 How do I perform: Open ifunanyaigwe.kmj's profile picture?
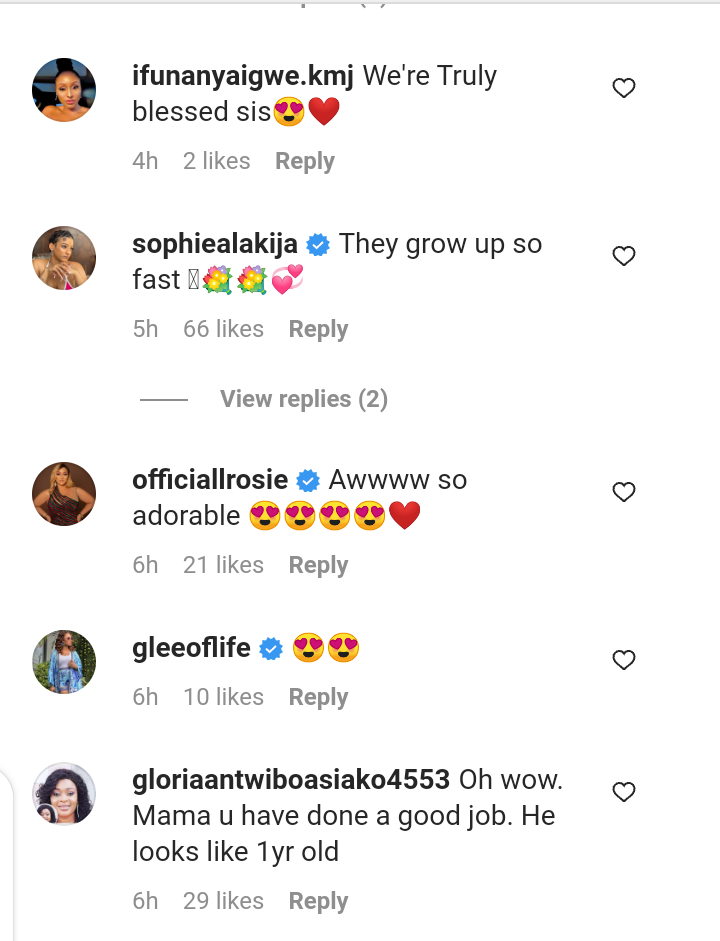[x=64, y=90]
